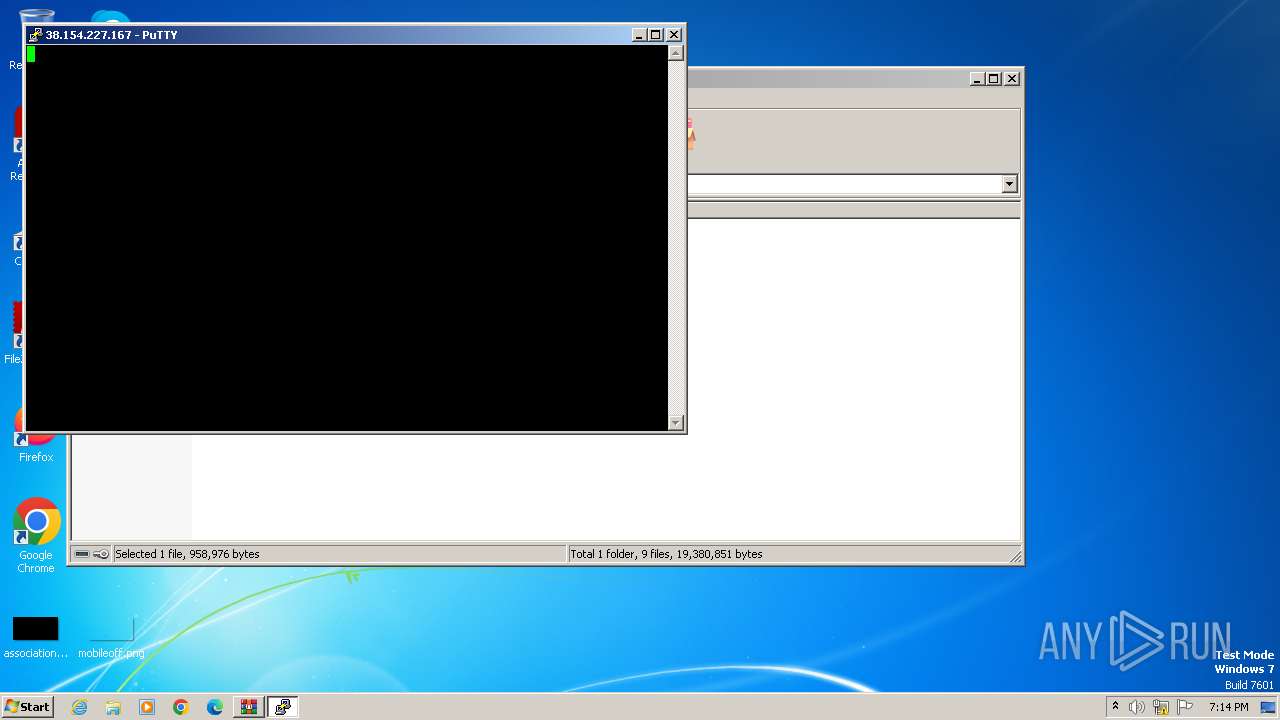Close the WinRAR window behind PuTTY

tap(1012, 79)
